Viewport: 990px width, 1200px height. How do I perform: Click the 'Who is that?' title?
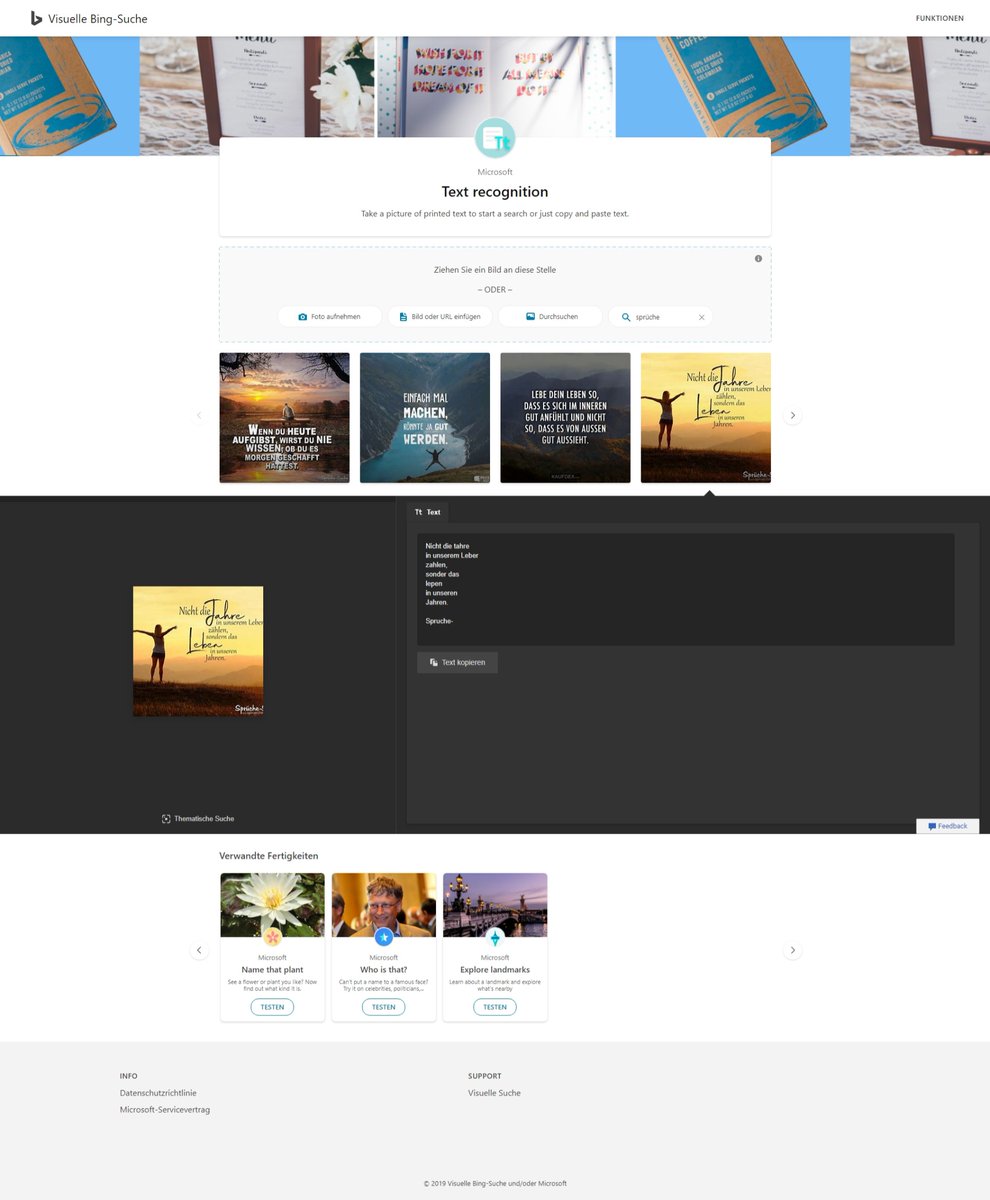tap(384, 970)
